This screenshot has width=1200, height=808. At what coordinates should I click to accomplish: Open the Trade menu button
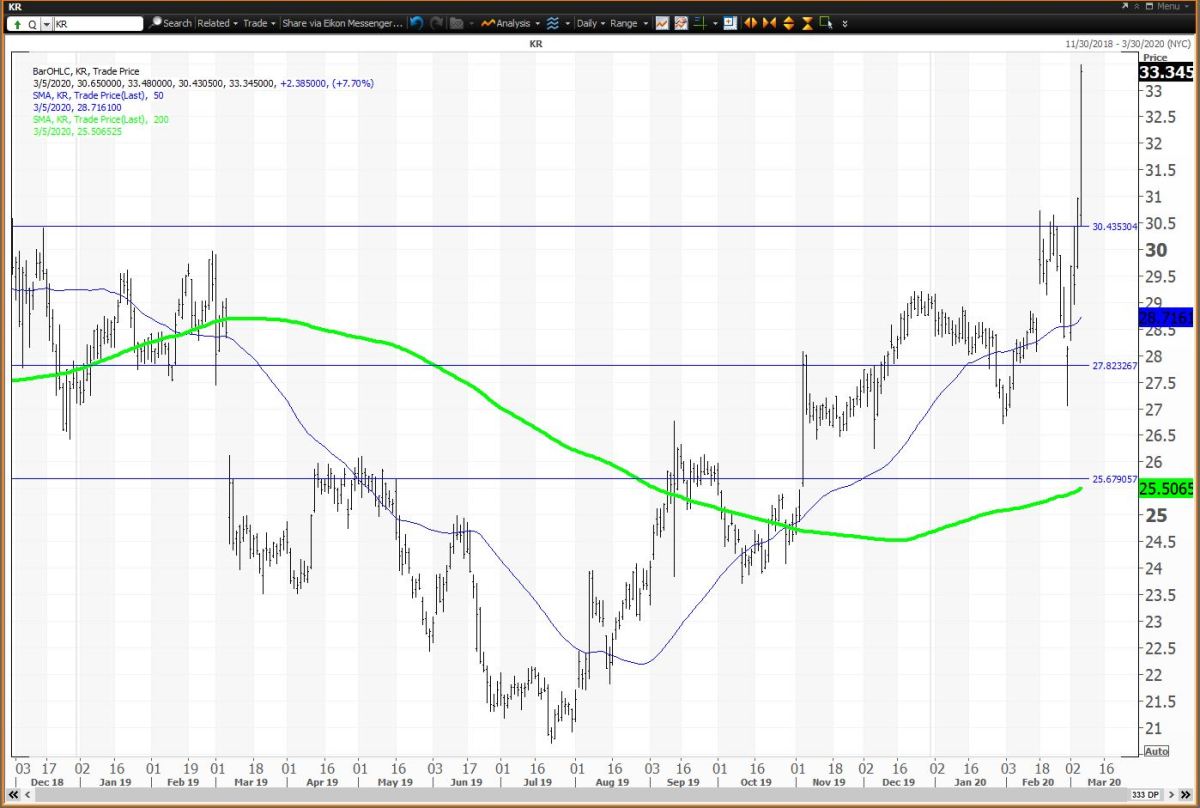(x=258, y=23)
